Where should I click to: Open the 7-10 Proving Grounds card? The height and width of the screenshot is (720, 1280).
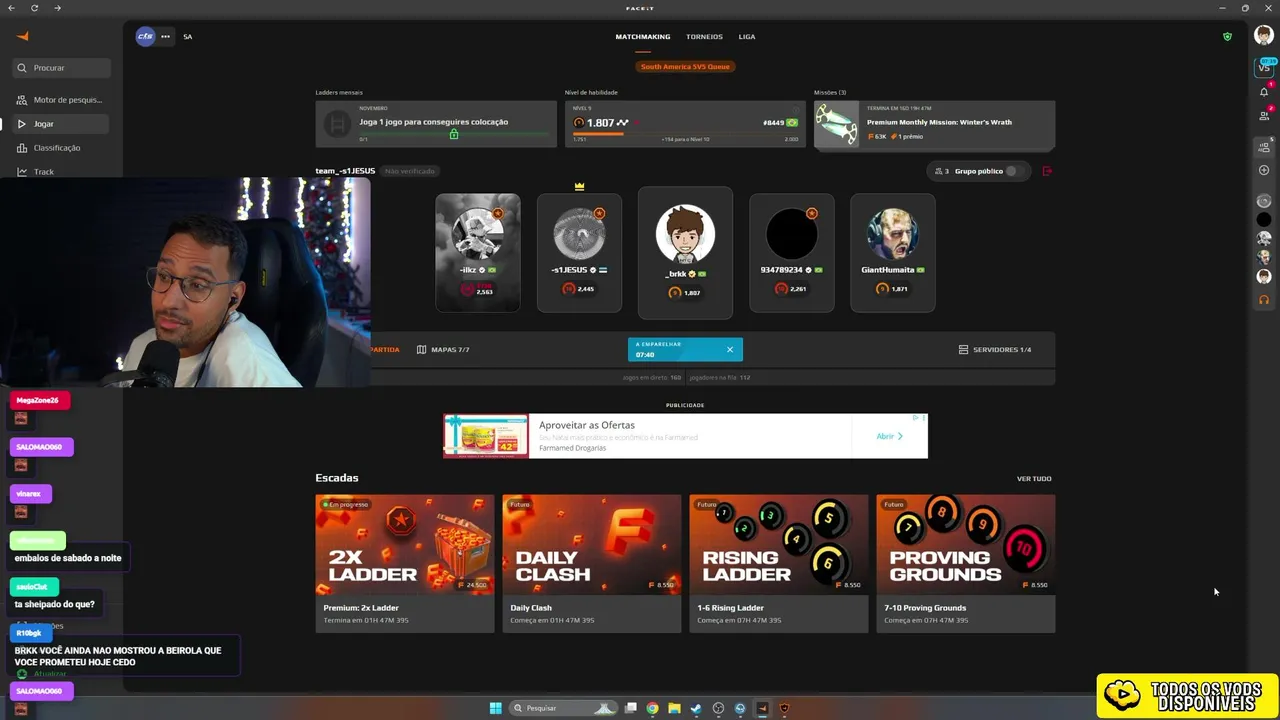[966, 563]
